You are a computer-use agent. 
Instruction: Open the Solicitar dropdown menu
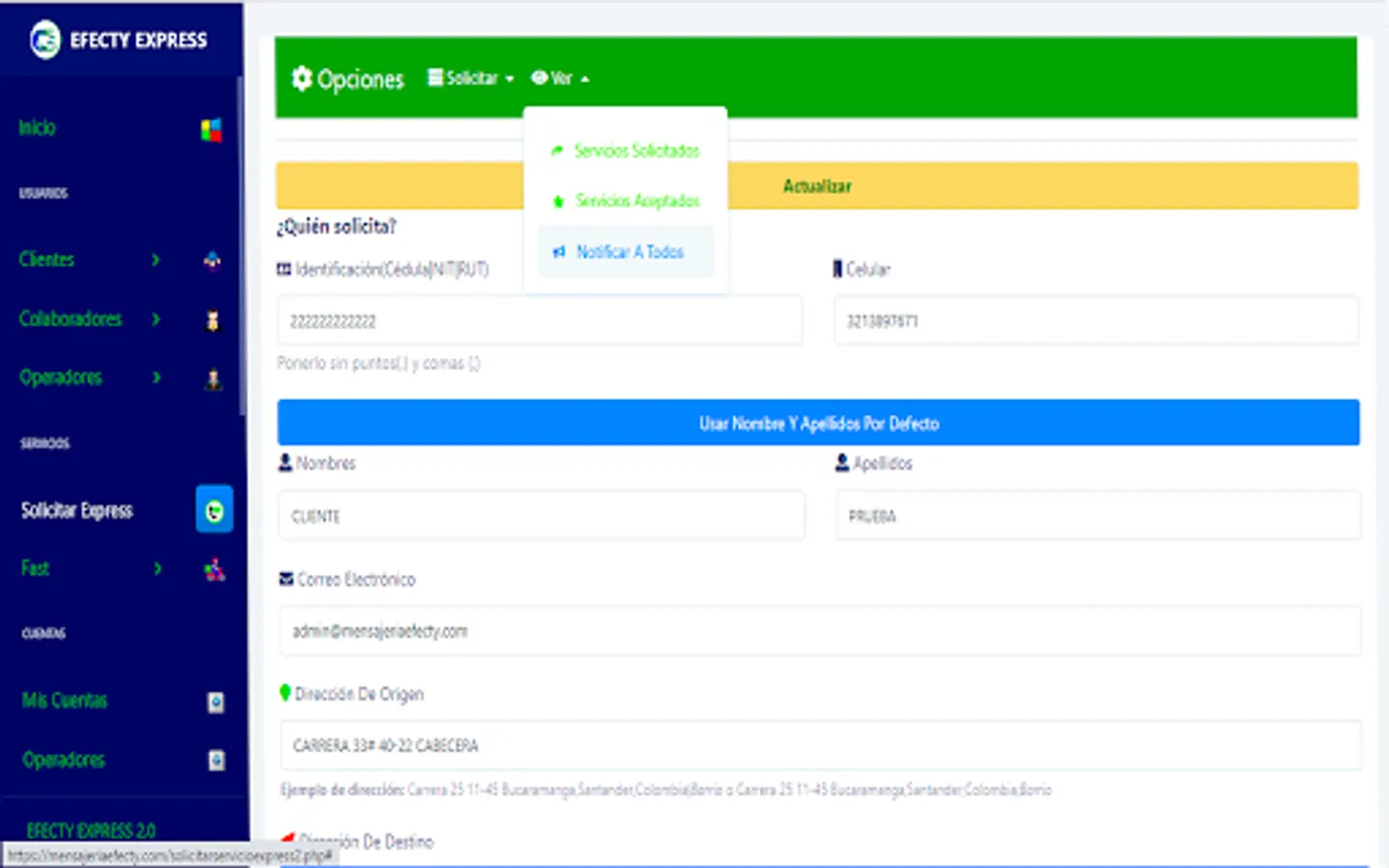[x=471, y=78]
